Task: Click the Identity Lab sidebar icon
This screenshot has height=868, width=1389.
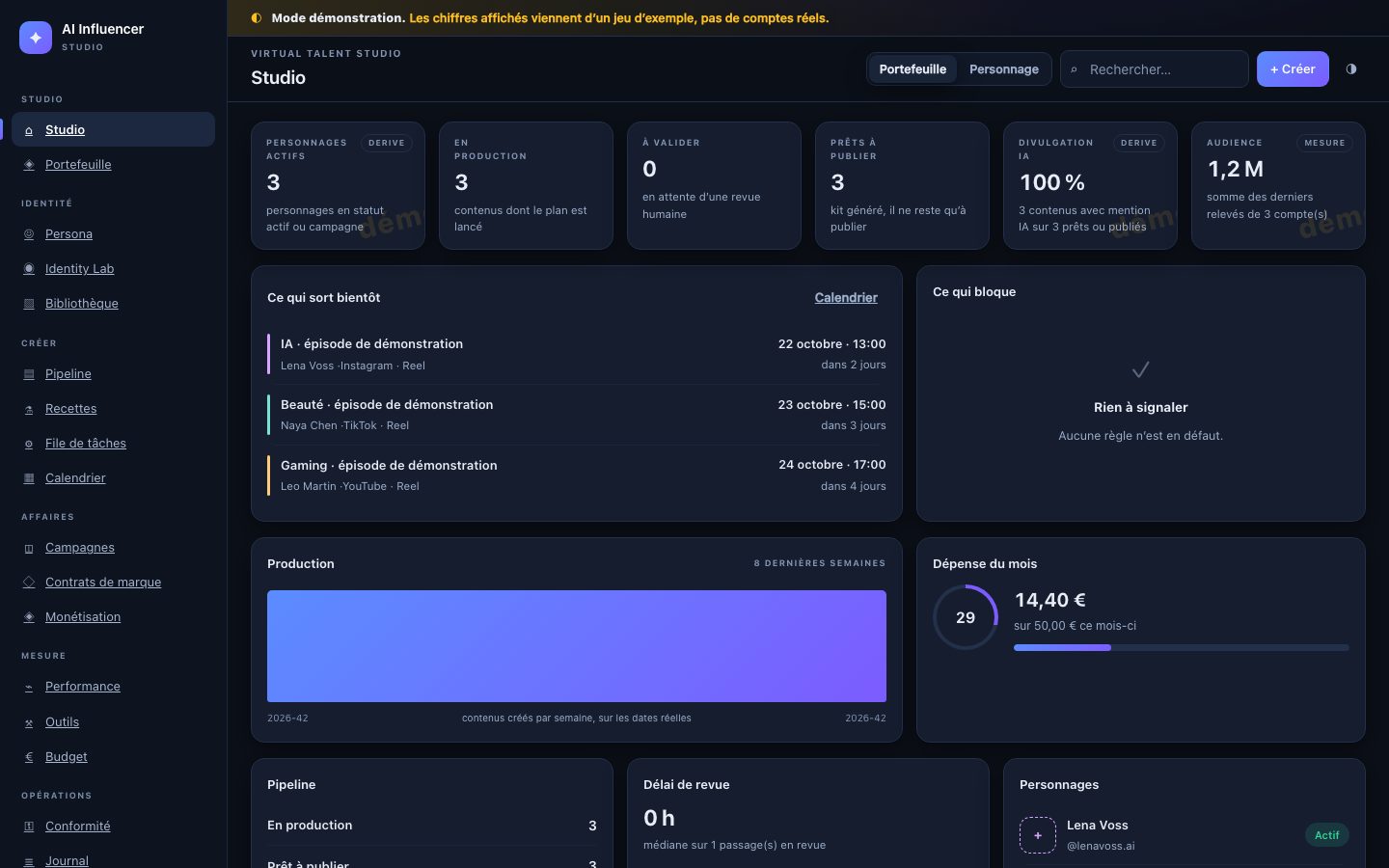Action: click(29, 269)
